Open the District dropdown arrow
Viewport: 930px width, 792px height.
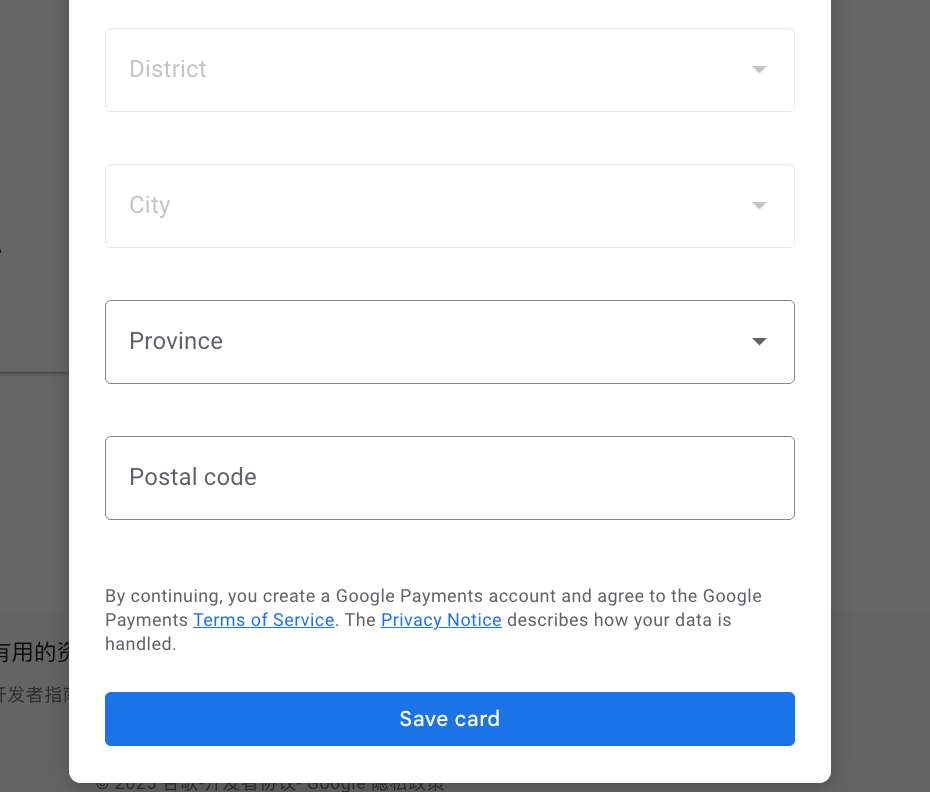(759, 69)
